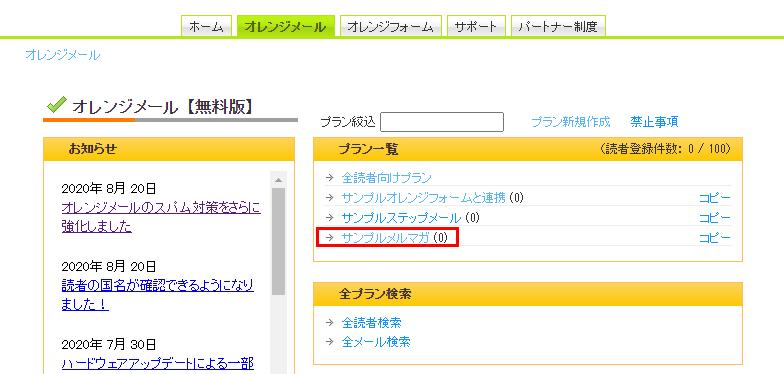Click the news scrollbar up arrow
The image size is (784, 374).
click(x=278, y=180)
